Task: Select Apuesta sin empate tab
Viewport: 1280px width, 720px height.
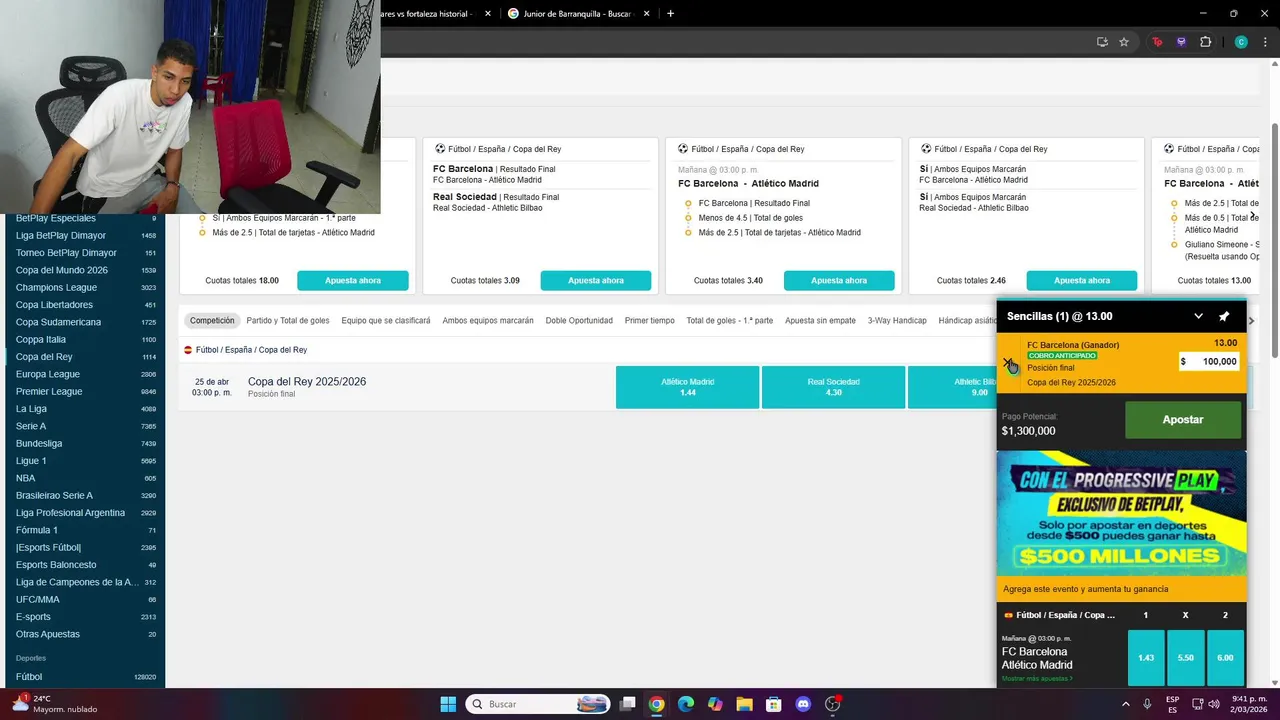Action: (x=820, y=321)
